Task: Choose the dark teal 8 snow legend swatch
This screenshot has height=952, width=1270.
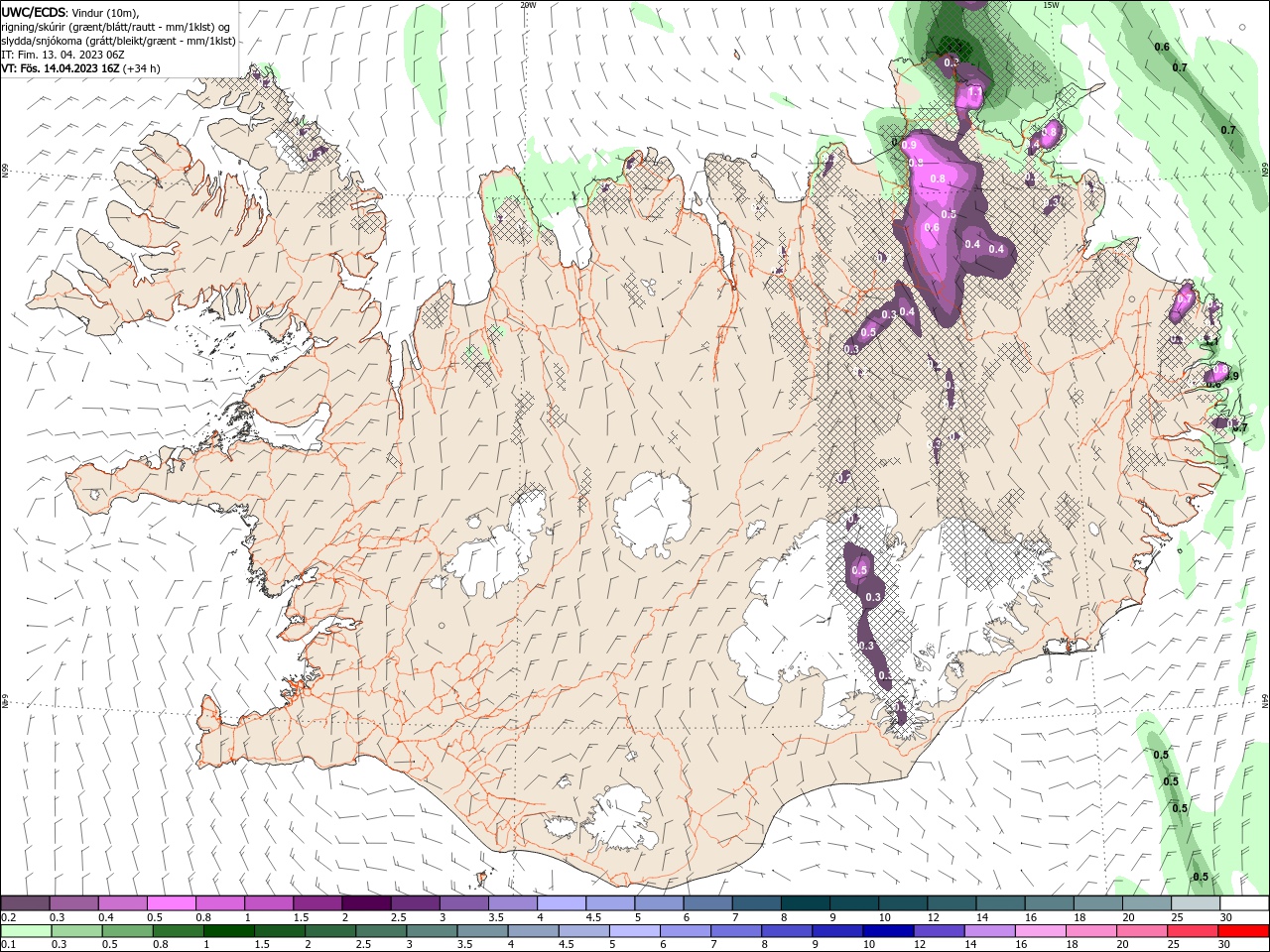Action: tap(805, 903)
